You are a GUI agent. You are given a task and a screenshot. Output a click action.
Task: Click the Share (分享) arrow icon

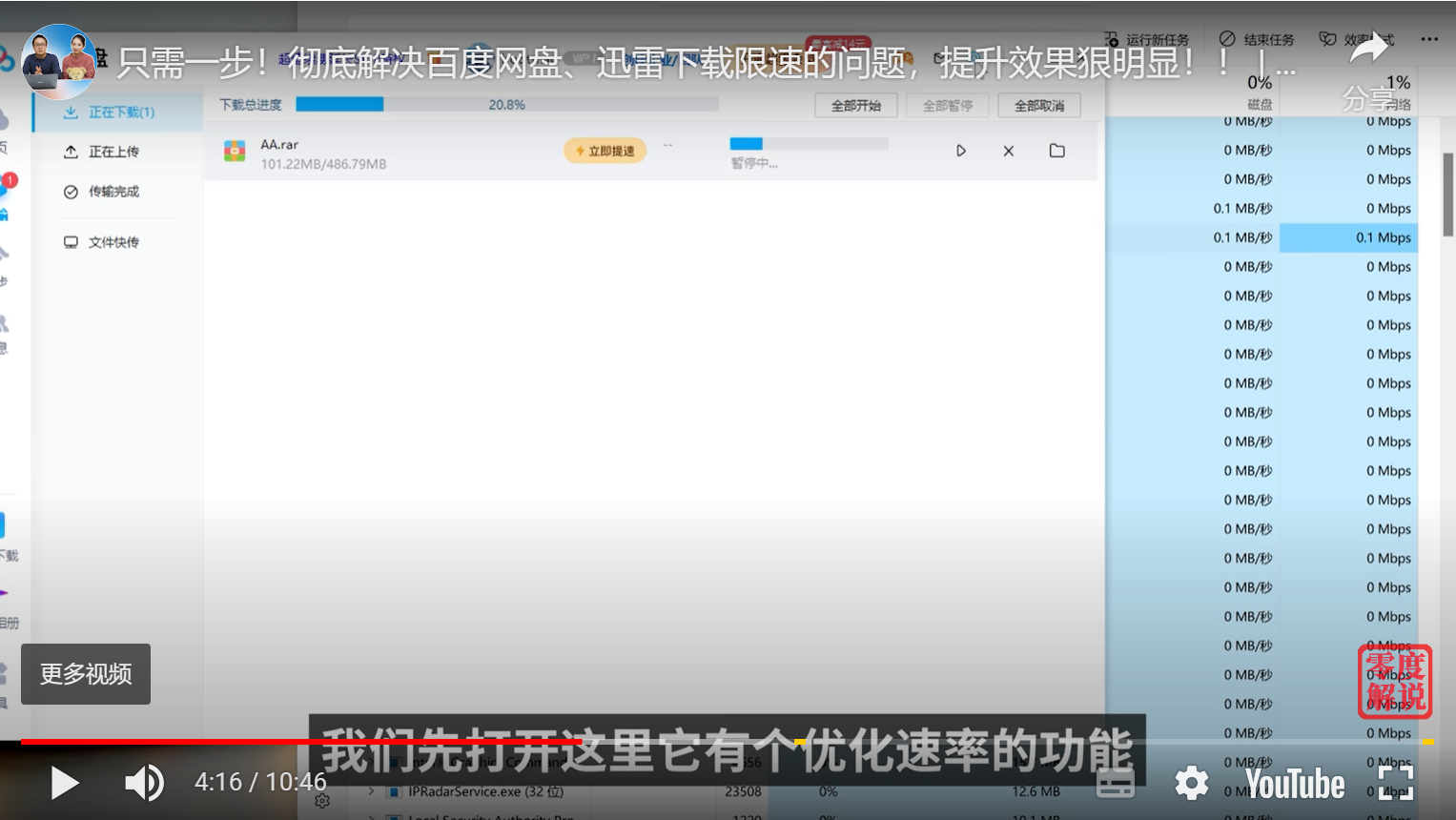[1371, 48]
